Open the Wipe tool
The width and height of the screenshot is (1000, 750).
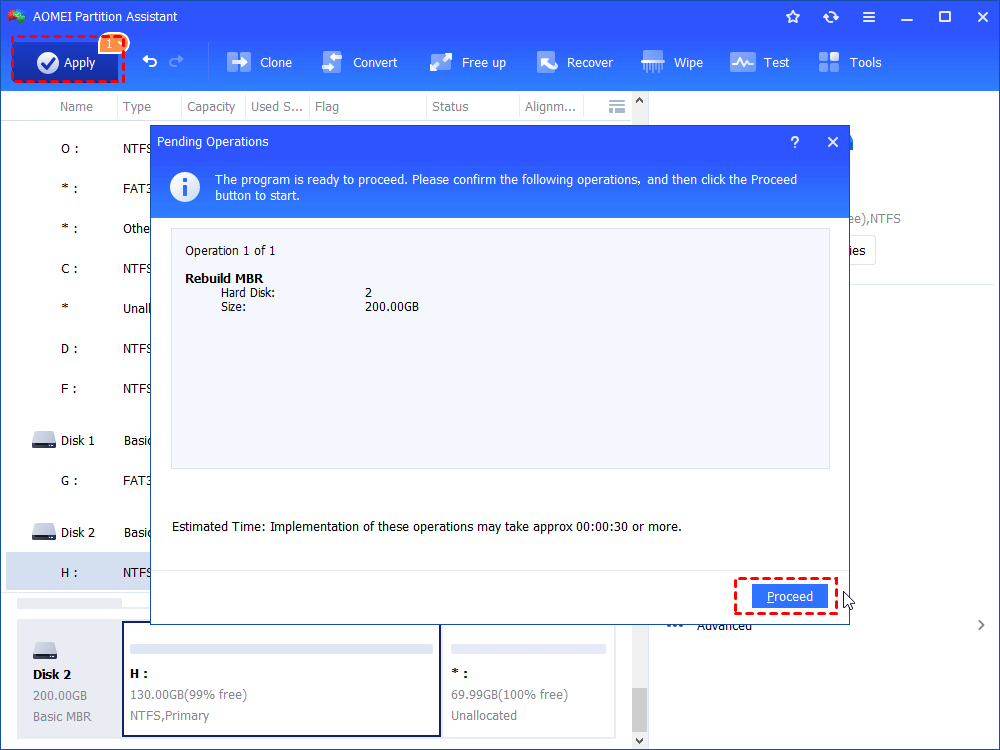click(x=672, y=62)
